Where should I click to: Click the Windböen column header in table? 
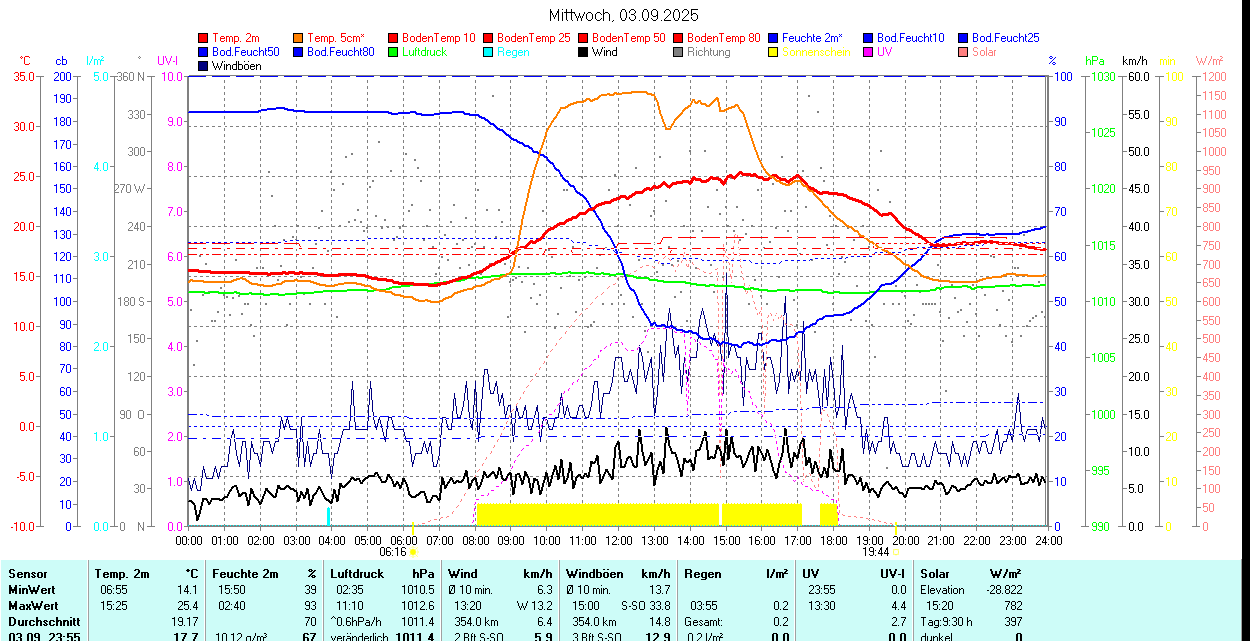(594, 574)
